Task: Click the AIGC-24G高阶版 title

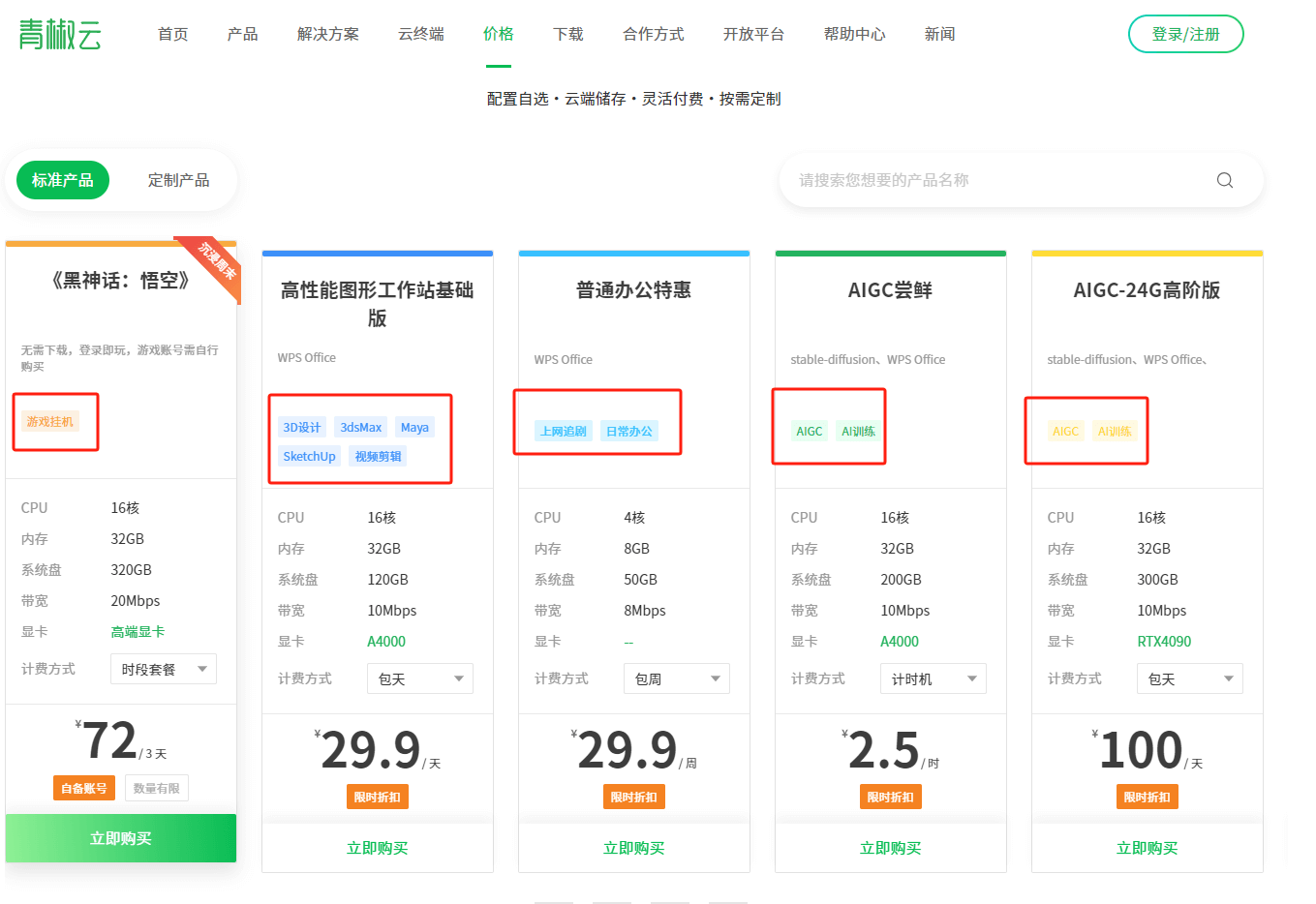Action: tap(1148, 290)
